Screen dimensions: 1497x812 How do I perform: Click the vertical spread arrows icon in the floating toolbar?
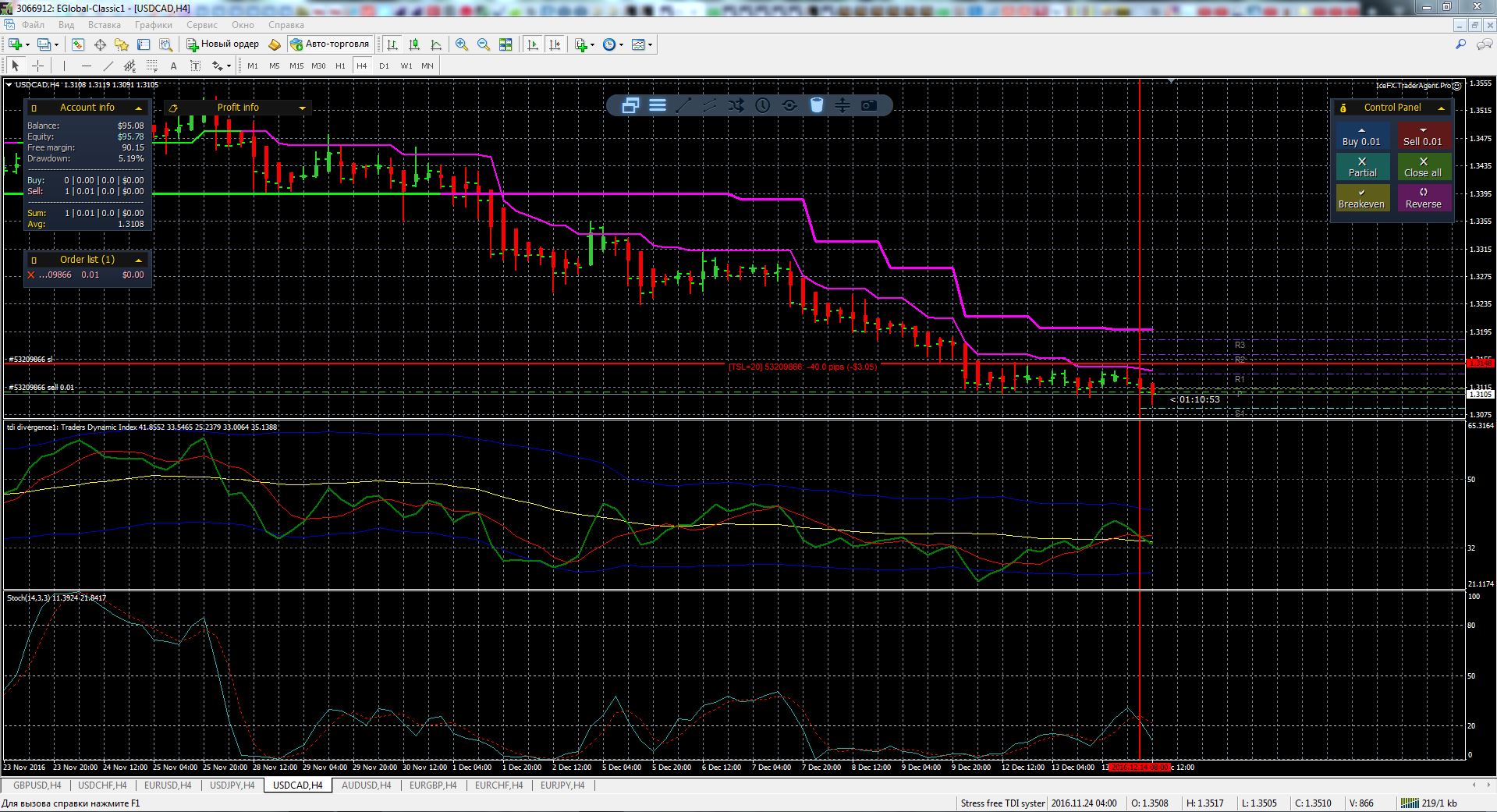(x=843, y=105)
